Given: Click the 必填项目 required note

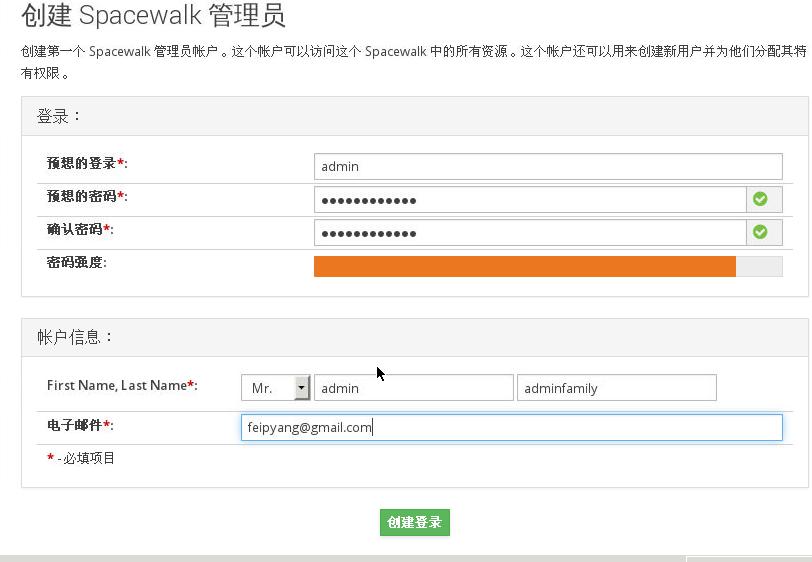Looking at the screenshot, I should pos(81,458).
